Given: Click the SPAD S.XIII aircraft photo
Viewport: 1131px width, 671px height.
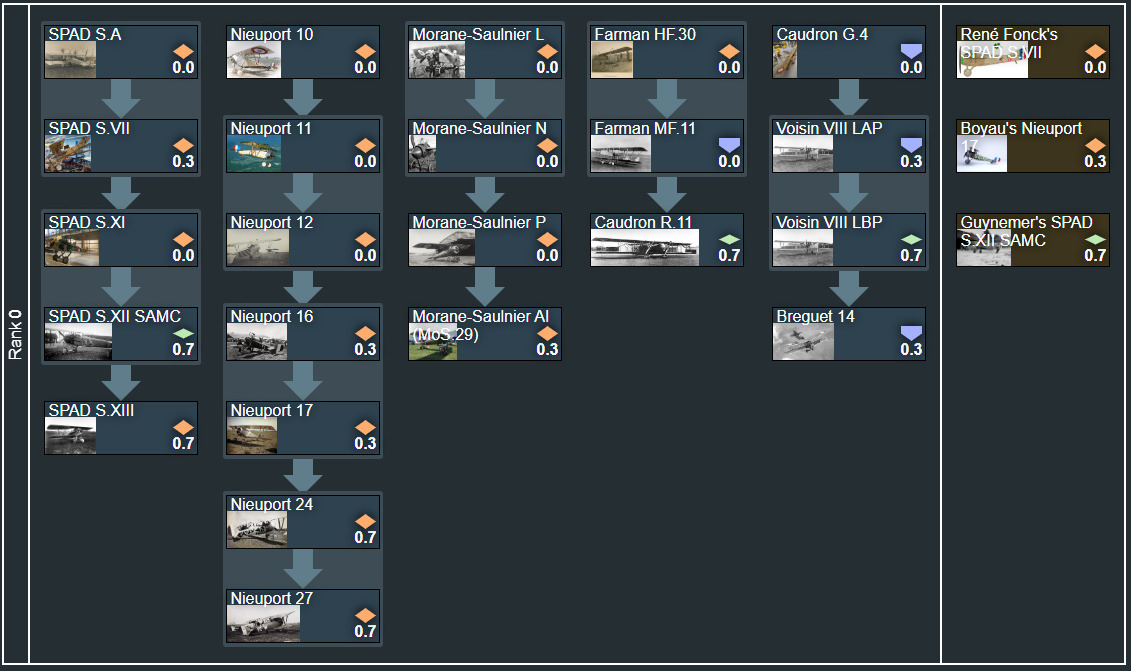Looking at the screenshot, I should 71,436.
